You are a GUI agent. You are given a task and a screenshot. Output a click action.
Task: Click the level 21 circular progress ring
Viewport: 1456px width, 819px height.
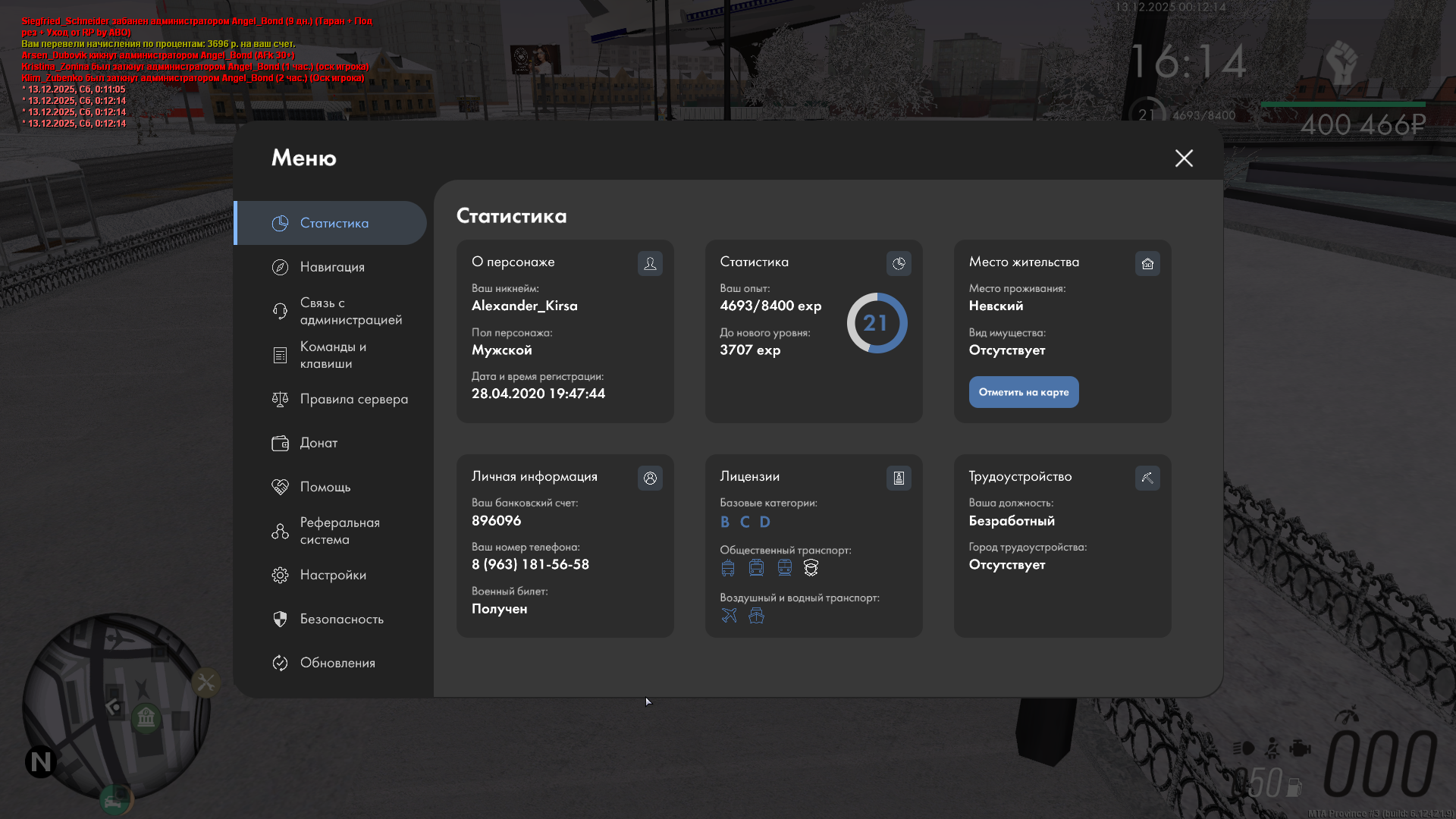tap(877, 323)
